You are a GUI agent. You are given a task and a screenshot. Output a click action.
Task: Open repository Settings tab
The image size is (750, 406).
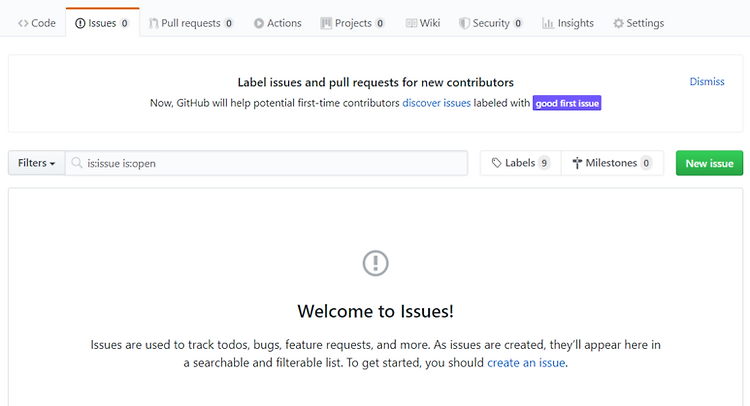click(639, 23)
